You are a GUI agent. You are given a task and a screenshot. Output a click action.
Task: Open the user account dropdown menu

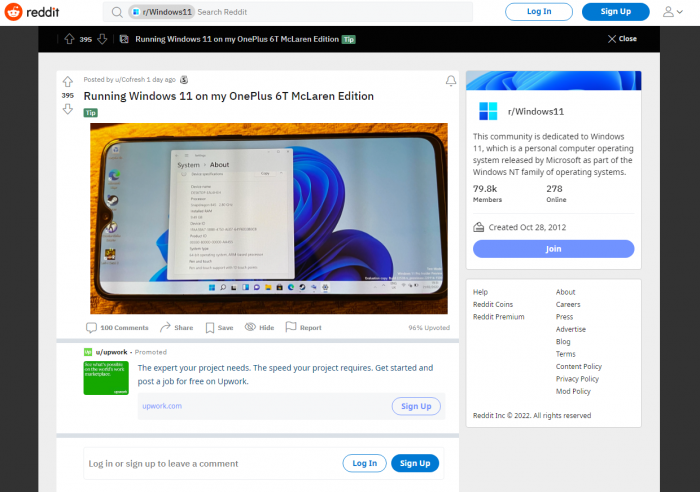pyautogui.click(x=673, y=12)
